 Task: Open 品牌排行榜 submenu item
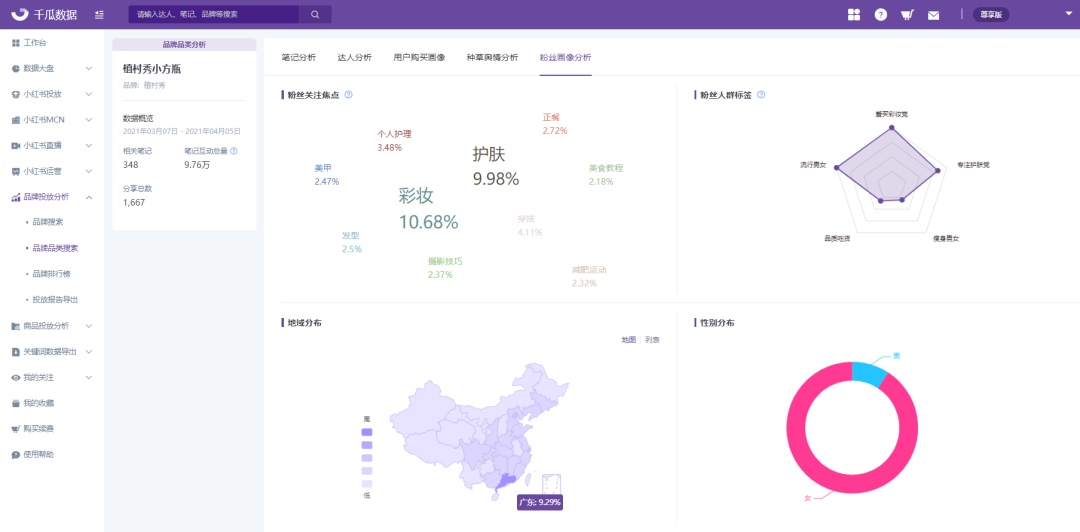point(51,274)
